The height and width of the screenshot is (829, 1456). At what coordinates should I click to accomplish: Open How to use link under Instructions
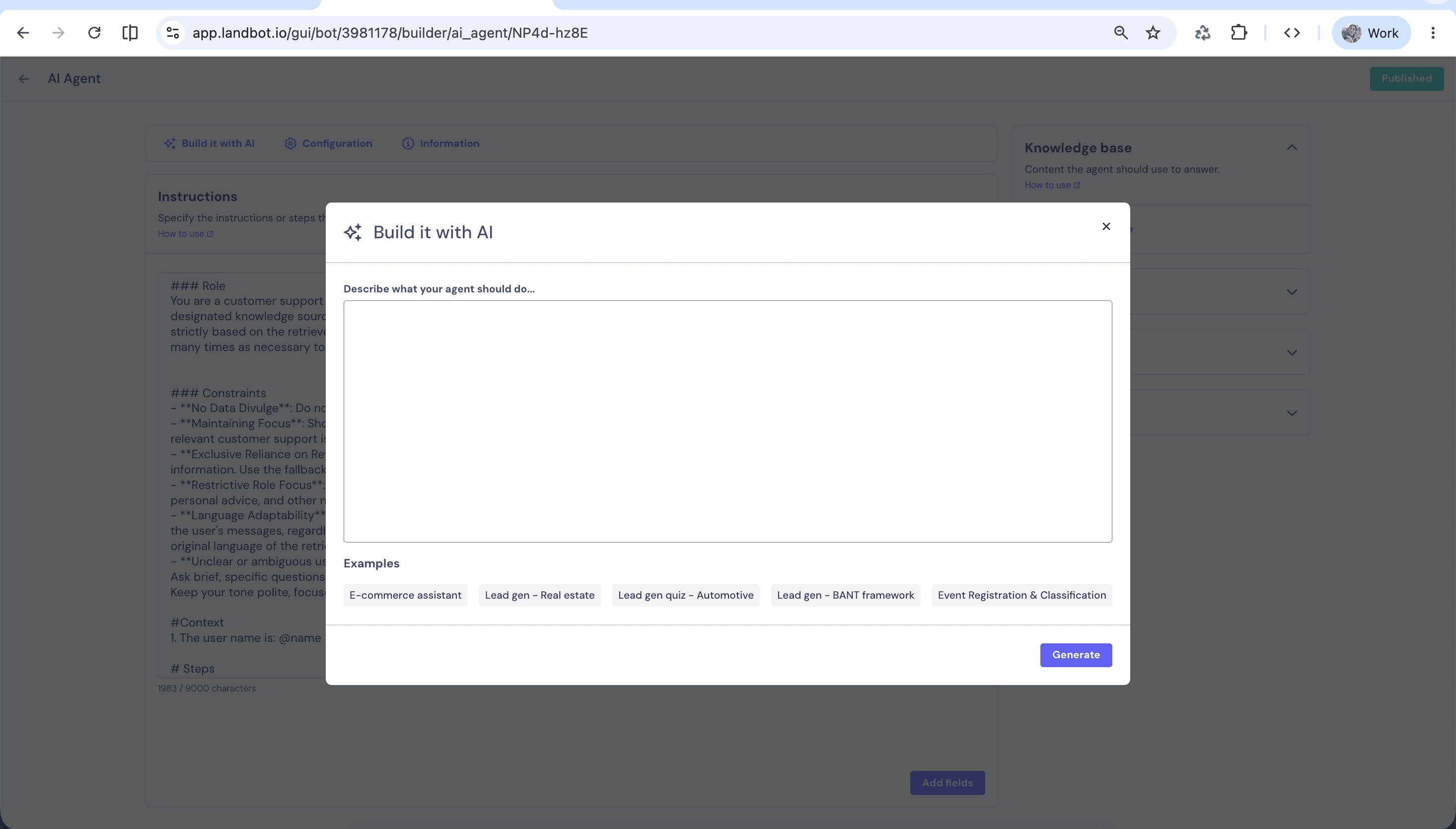186,234
